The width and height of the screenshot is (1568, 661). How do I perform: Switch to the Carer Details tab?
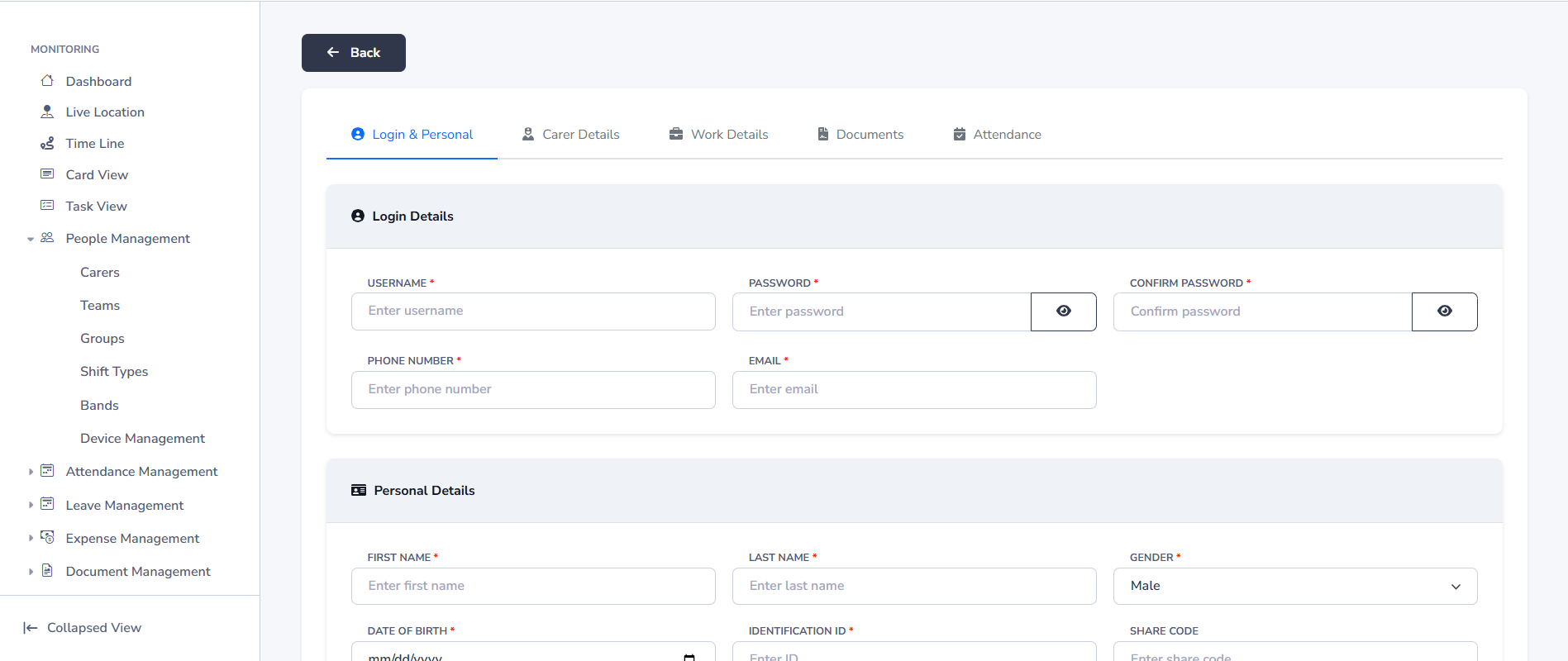[570, 135]
